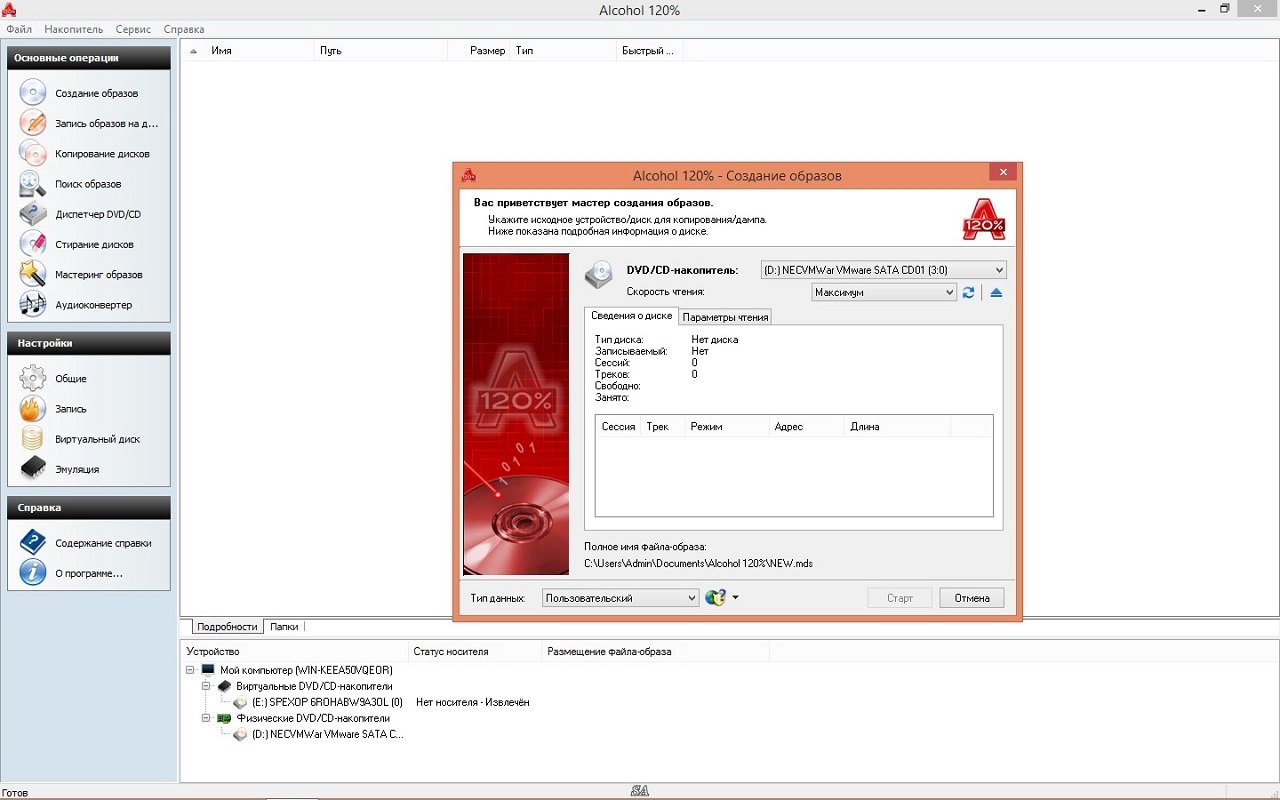
Task: Open the Скорость чтения speed dropdown
Action: click(x=949, y=293)
